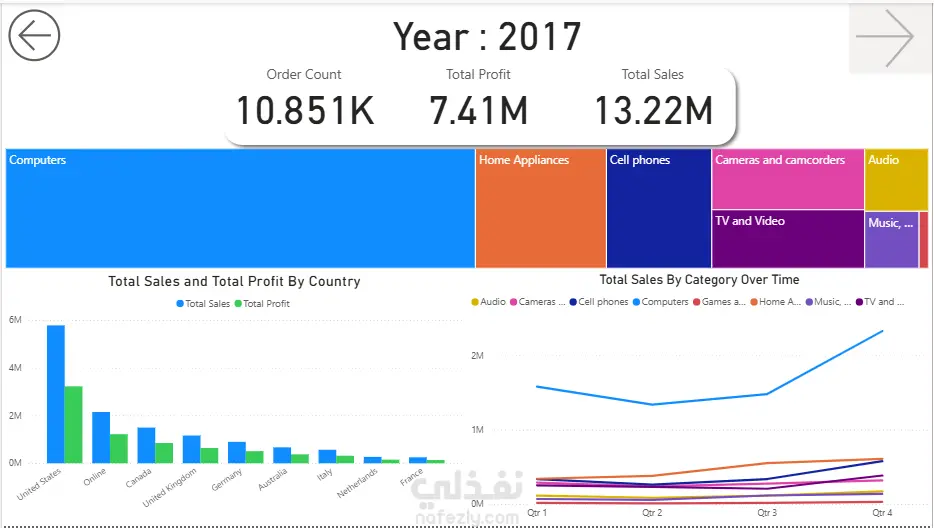Select Australia Total Sales bar
Screen dimensions: 934x528
[x=282, y=455]
